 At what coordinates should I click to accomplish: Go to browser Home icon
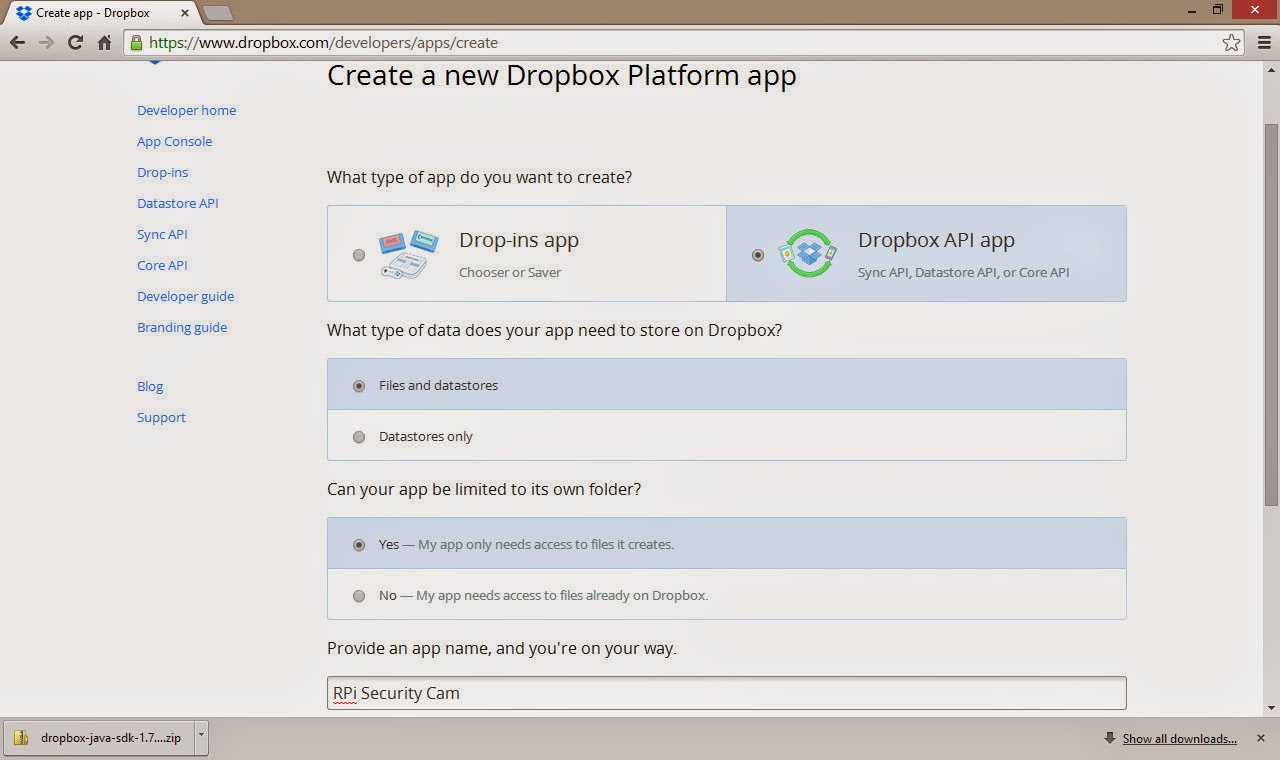pyautogui.click(x=104, y=42)
